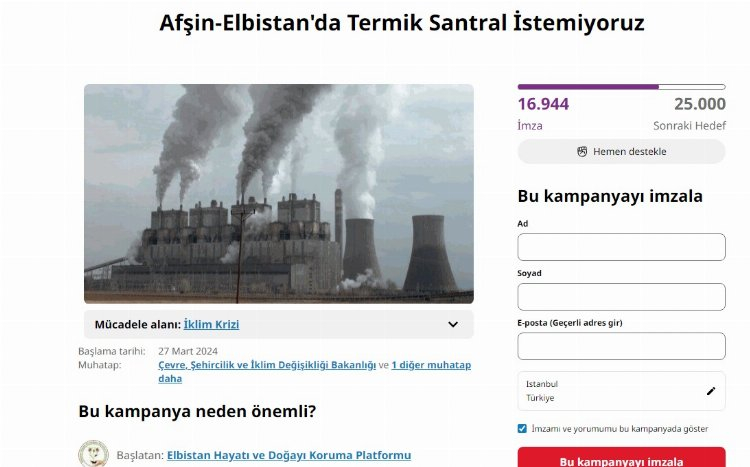750x467 pixels.
Task: Click the fist icon in Hemen destekle
Action: pyautogui.click(x=582, y=152)
